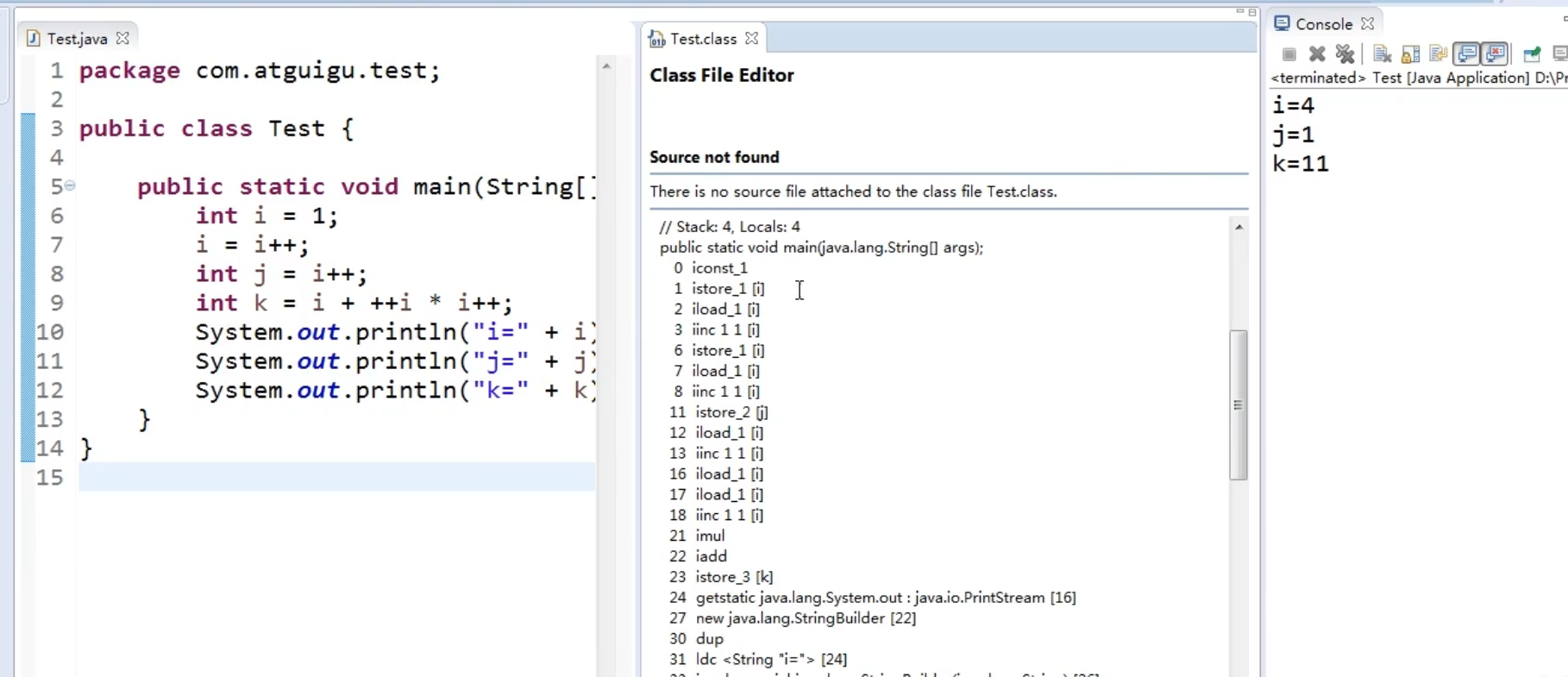Click the 'i = i++;' code line
The width and height of the screenshot is (1568, 677).
tap(252, 245)
